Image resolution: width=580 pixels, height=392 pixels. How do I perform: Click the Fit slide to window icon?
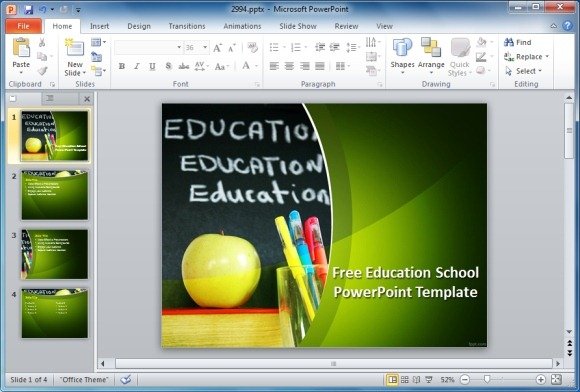556,379
